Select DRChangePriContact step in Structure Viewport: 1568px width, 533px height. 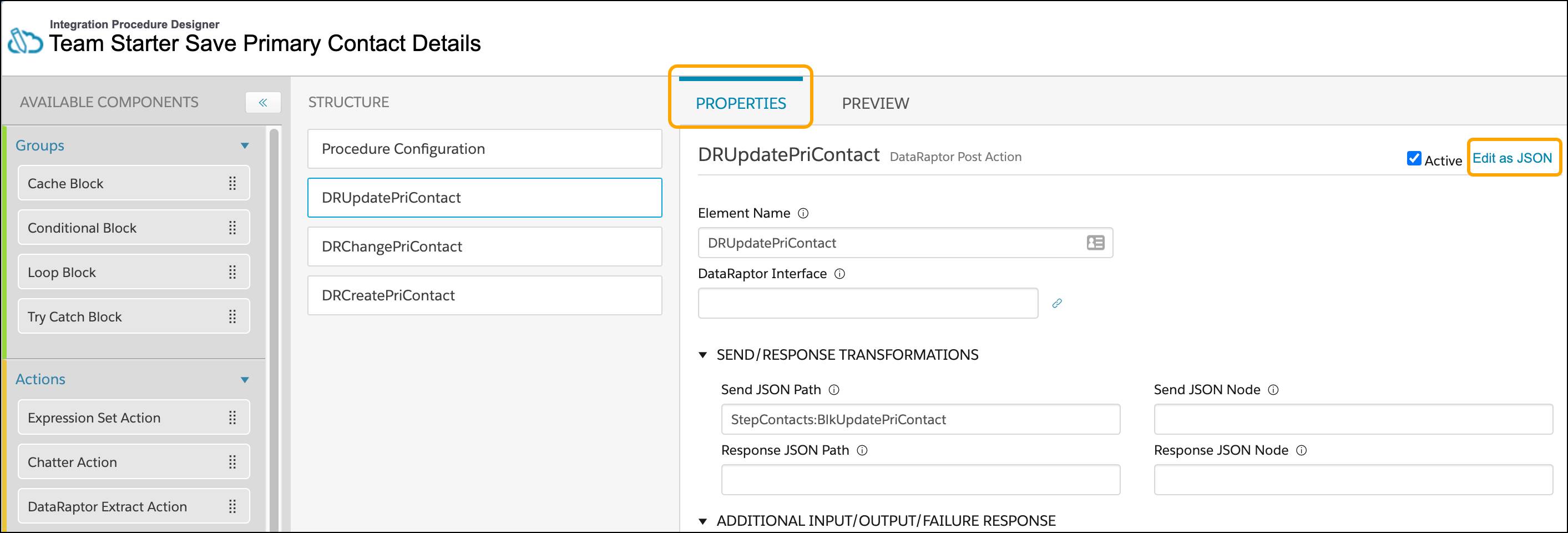pos(484,246)
